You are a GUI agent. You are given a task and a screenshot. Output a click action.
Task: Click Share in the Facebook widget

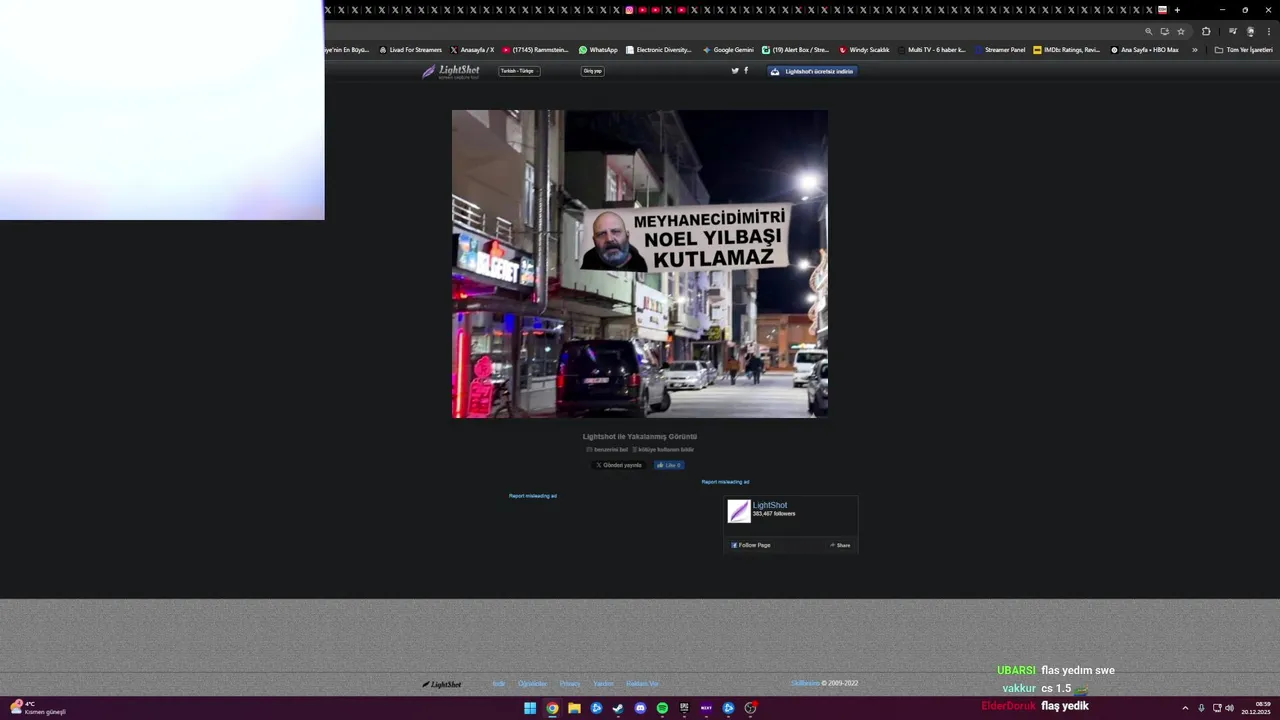840,545
